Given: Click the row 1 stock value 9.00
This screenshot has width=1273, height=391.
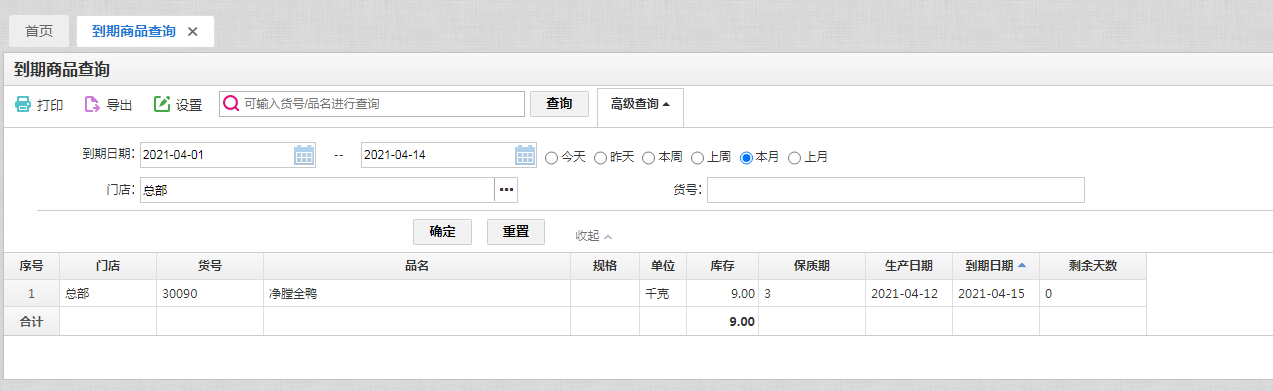Looking at the screenshot, I should coord(723,294).
